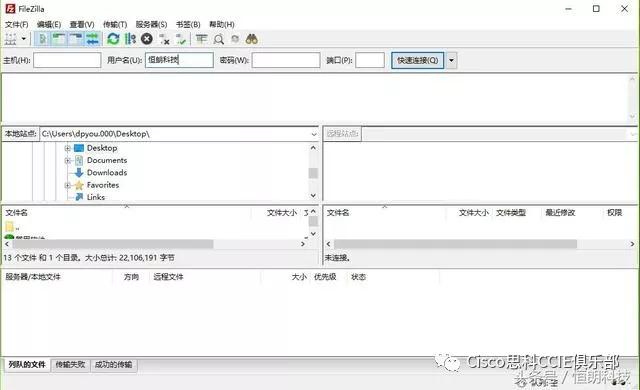Image resolution: width=640 pixels, height=390 pixels.
Task: Toggle message log display icon
Action: tap(42, 39)
